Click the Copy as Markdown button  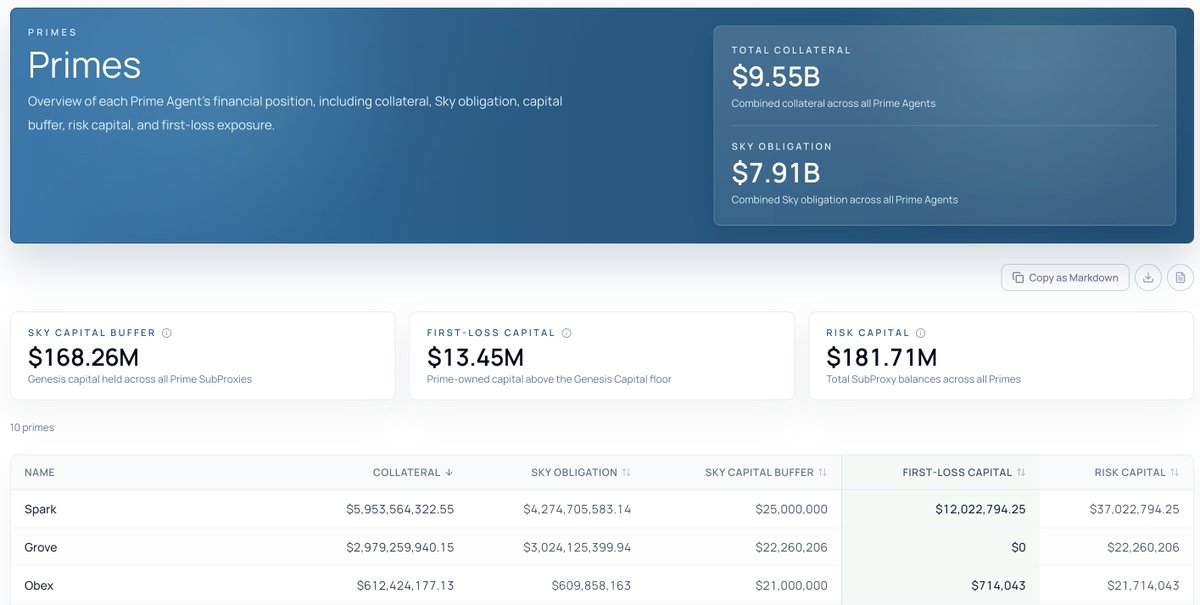tap(1065, 277)
